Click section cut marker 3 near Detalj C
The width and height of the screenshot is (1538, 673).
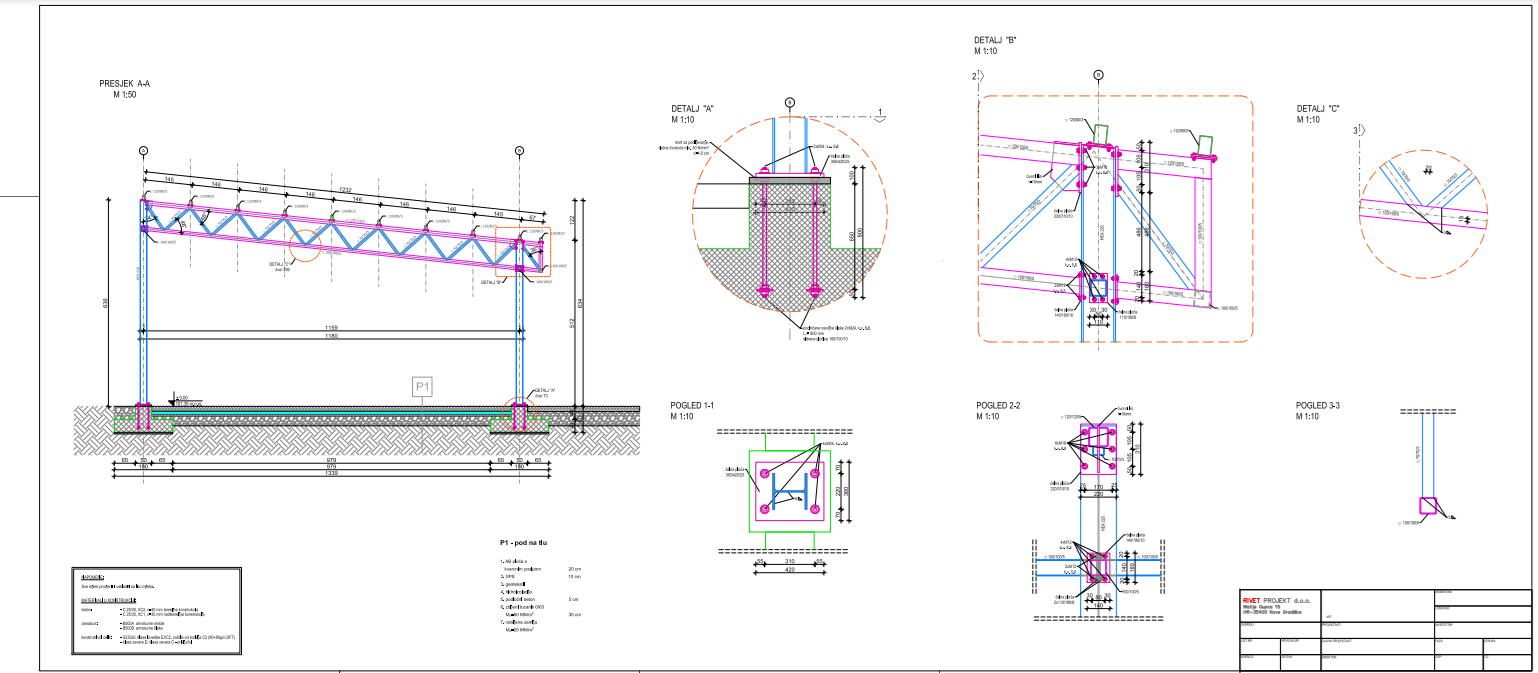coord(1357,130)
